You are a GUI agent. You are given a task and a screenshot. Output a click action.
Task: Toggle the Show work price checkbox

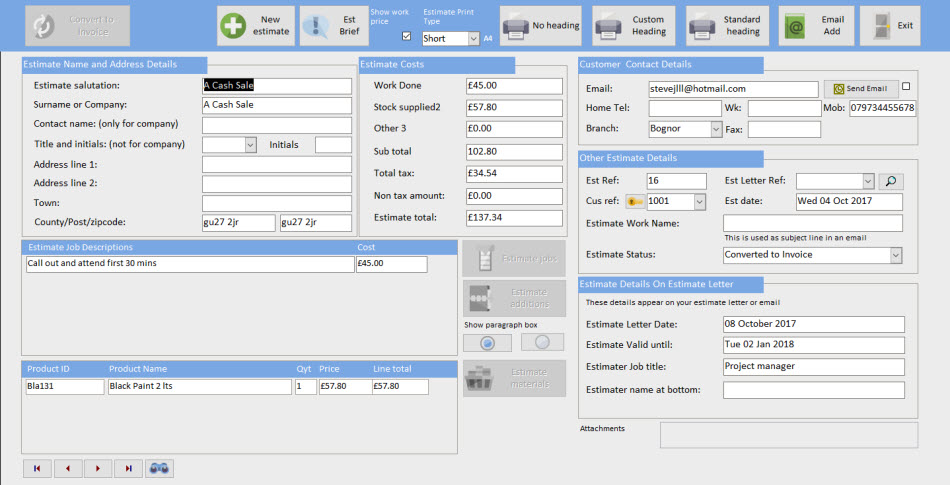(406, 36)
